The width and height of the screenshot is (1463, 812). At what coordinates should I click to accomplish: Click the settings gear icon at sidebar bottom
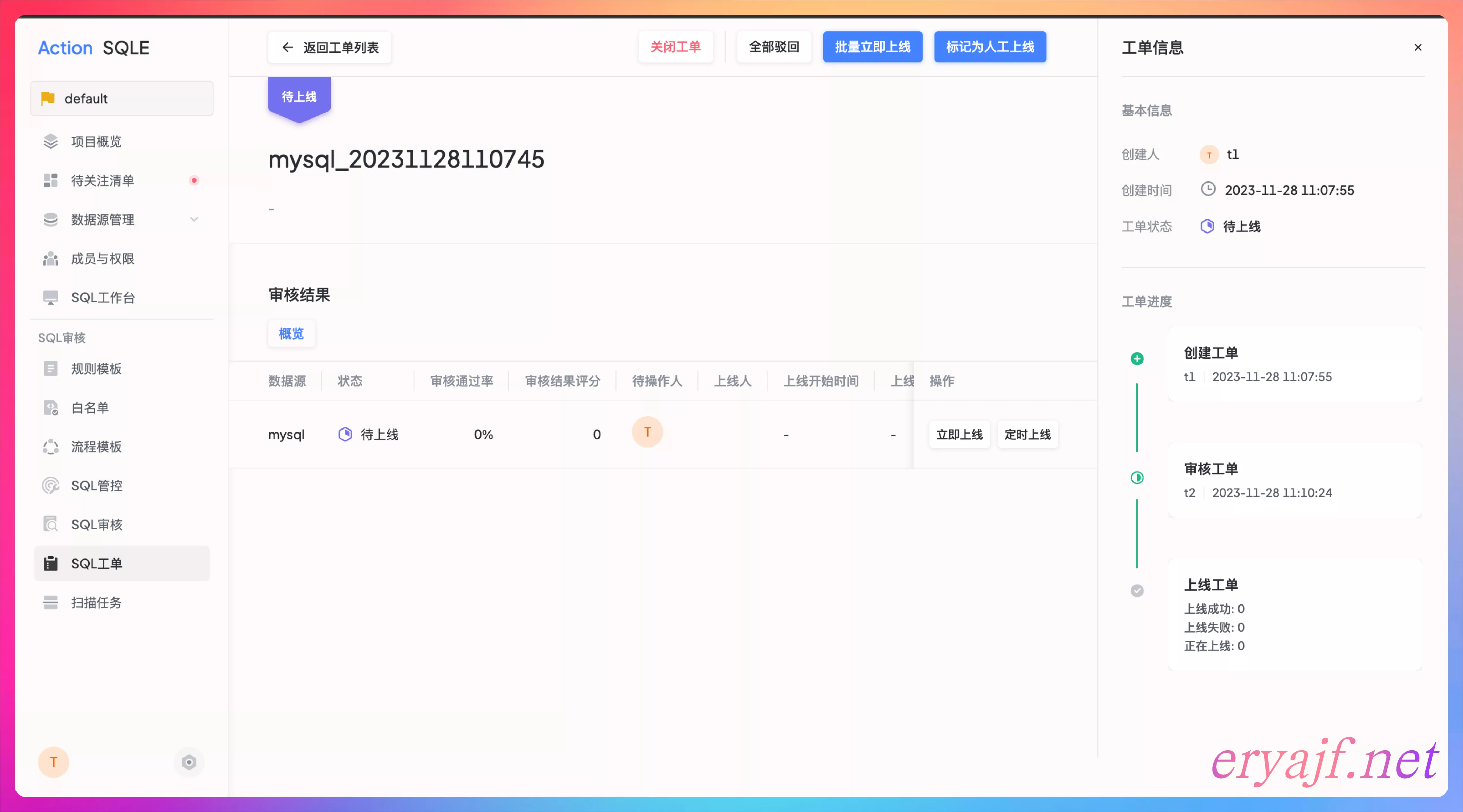[x=189, y=762]
